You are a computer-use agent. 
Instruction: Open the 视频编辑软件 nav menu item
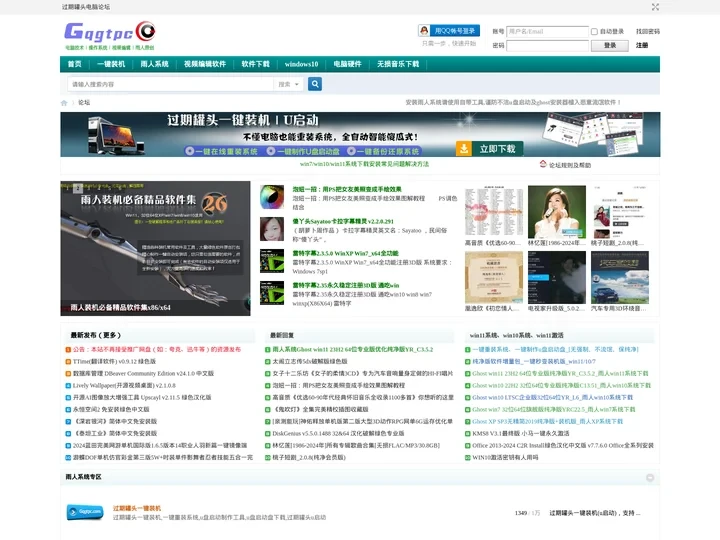coord(205,64)
